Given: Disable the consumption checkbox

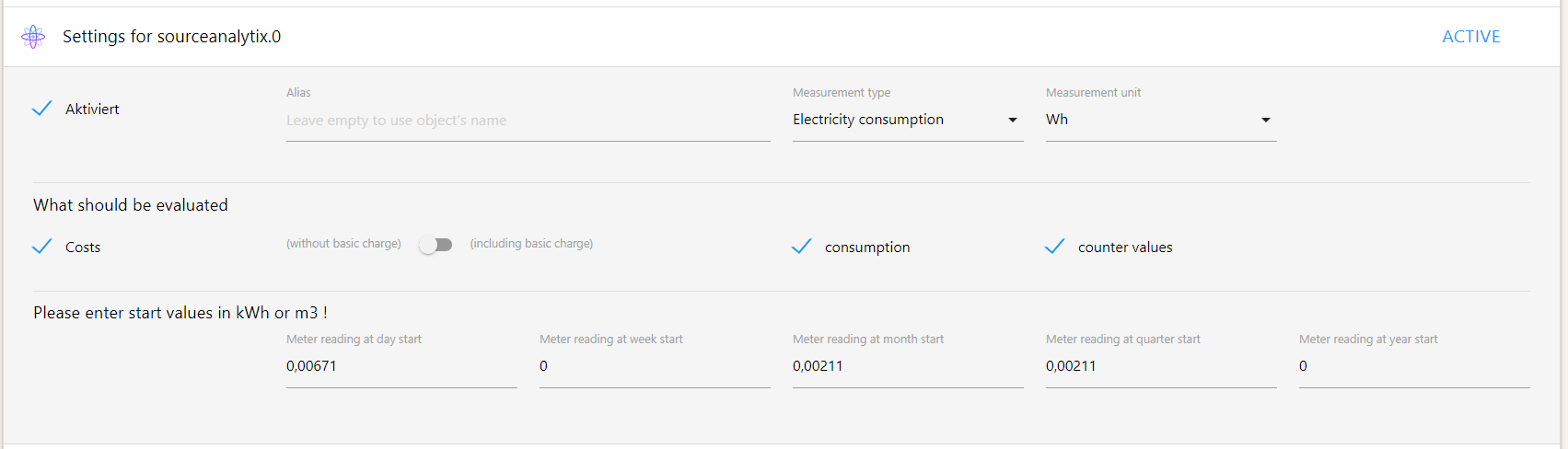Looking at the screenshot, I should coord(802,247).
